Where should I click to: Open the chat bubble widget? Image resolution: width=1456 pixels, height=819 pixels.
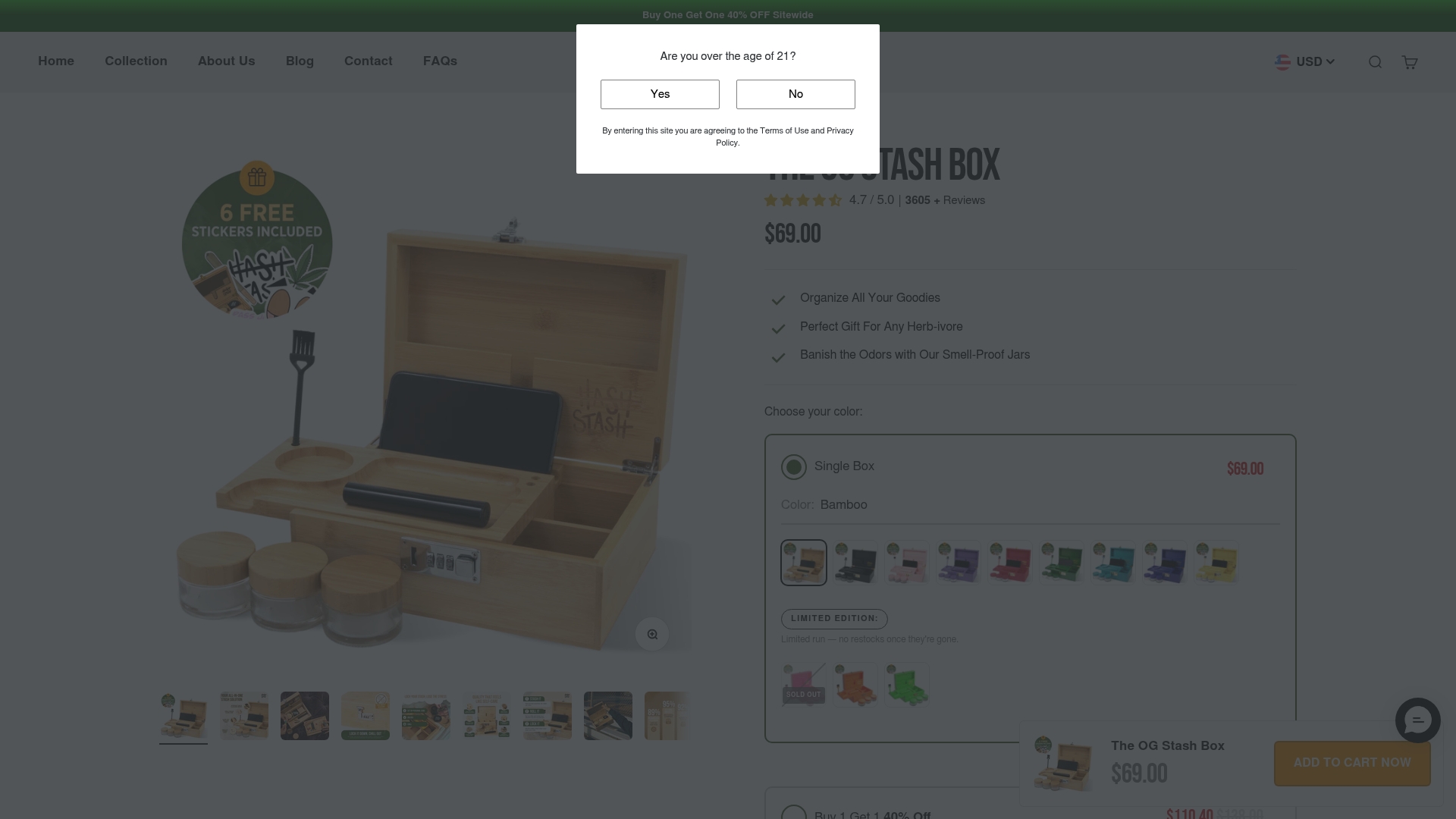(x=1417, y=720)
